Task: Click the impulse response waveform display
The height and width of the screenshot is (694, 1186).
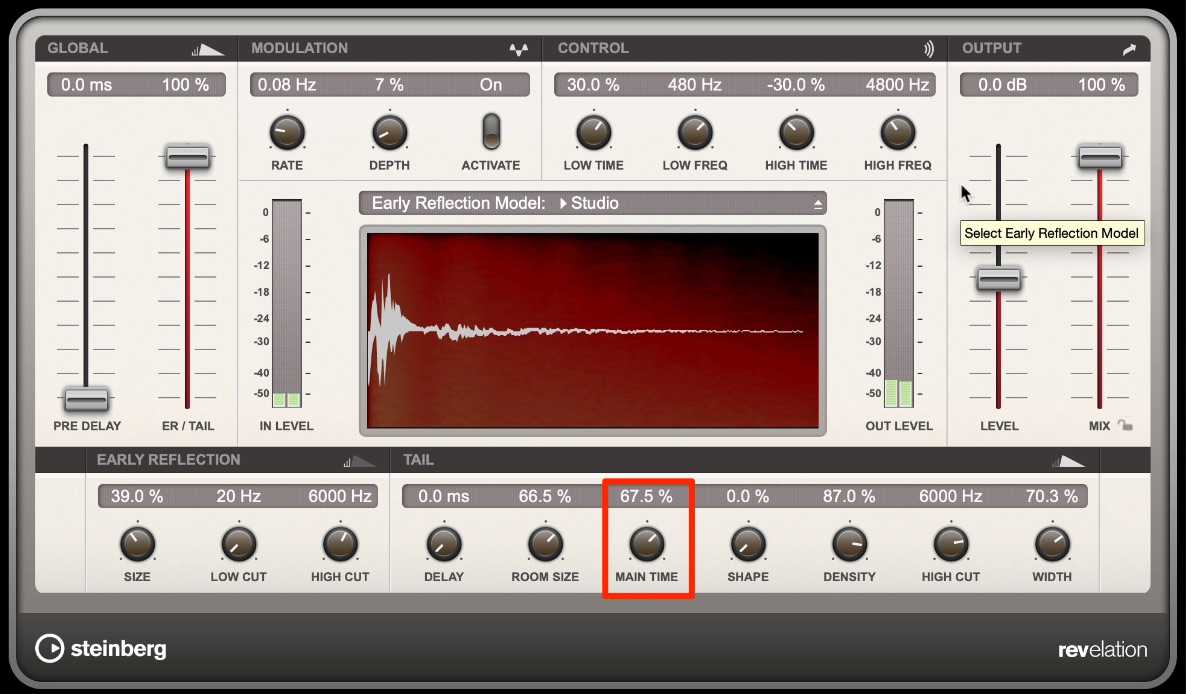Action: [x=593, y=330]
